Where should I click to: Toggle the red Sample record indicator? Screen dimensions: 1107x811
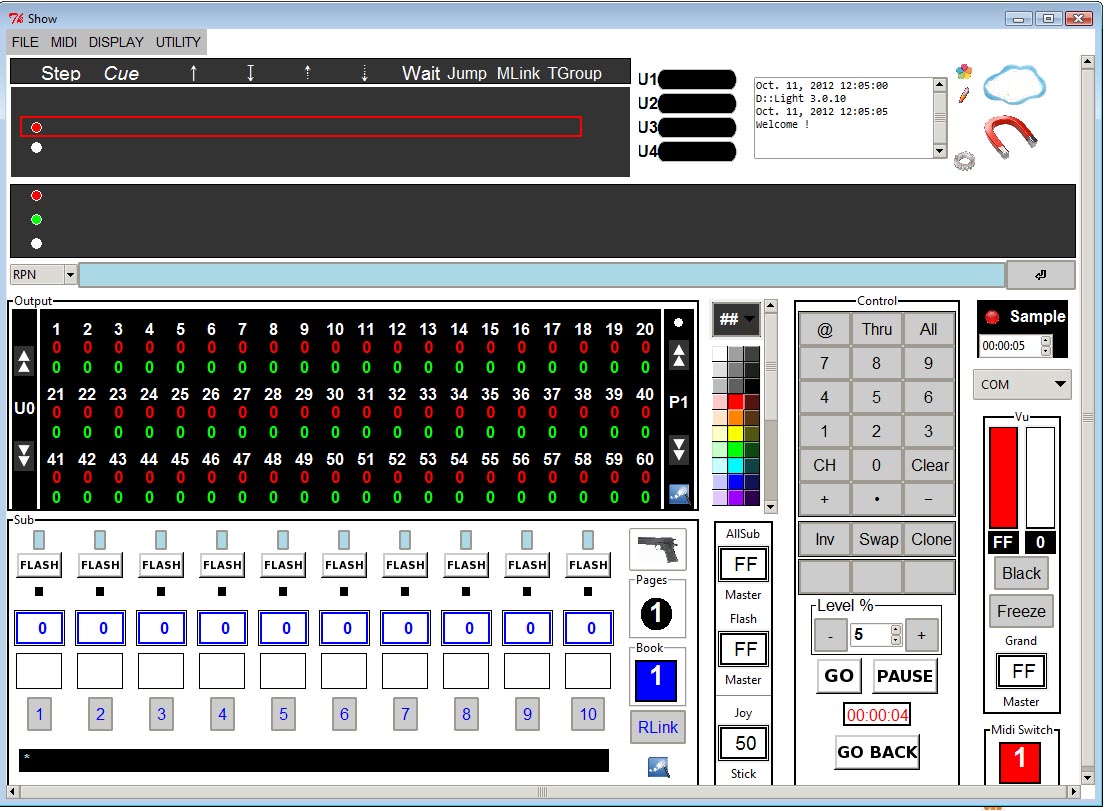click(x=993, y=317)
